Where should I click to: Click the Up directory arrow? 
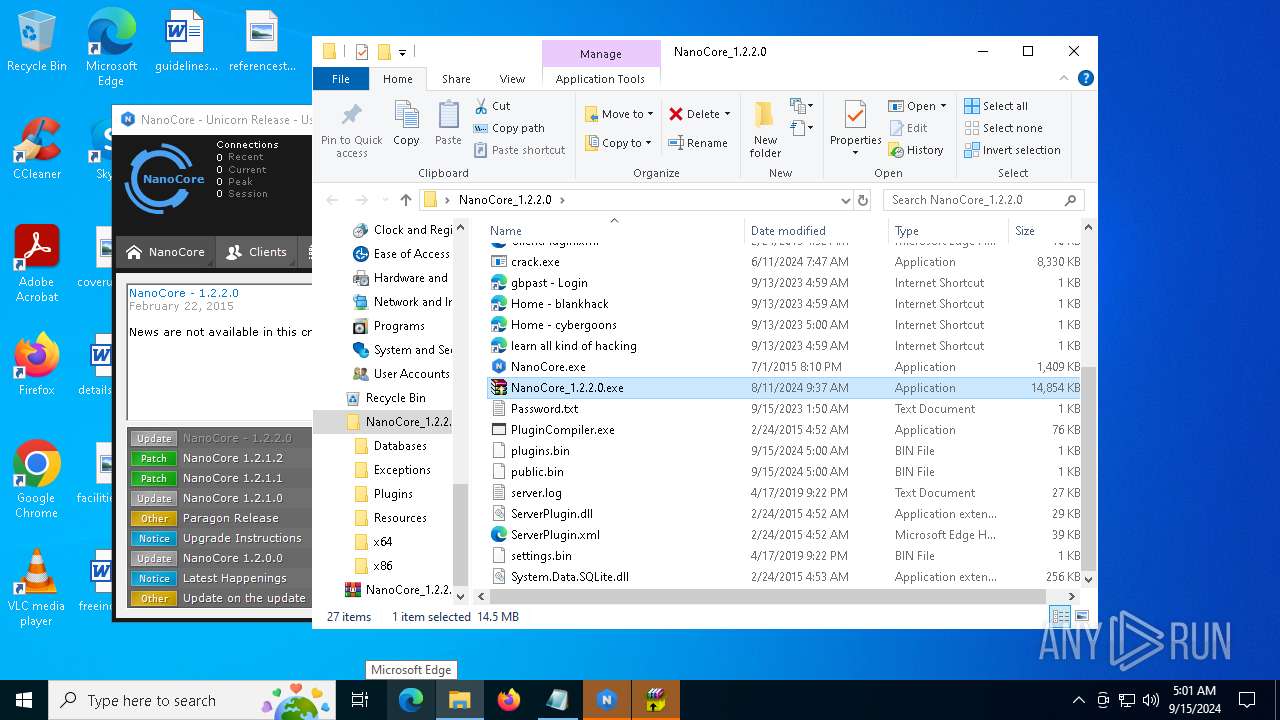click(405, 200)
